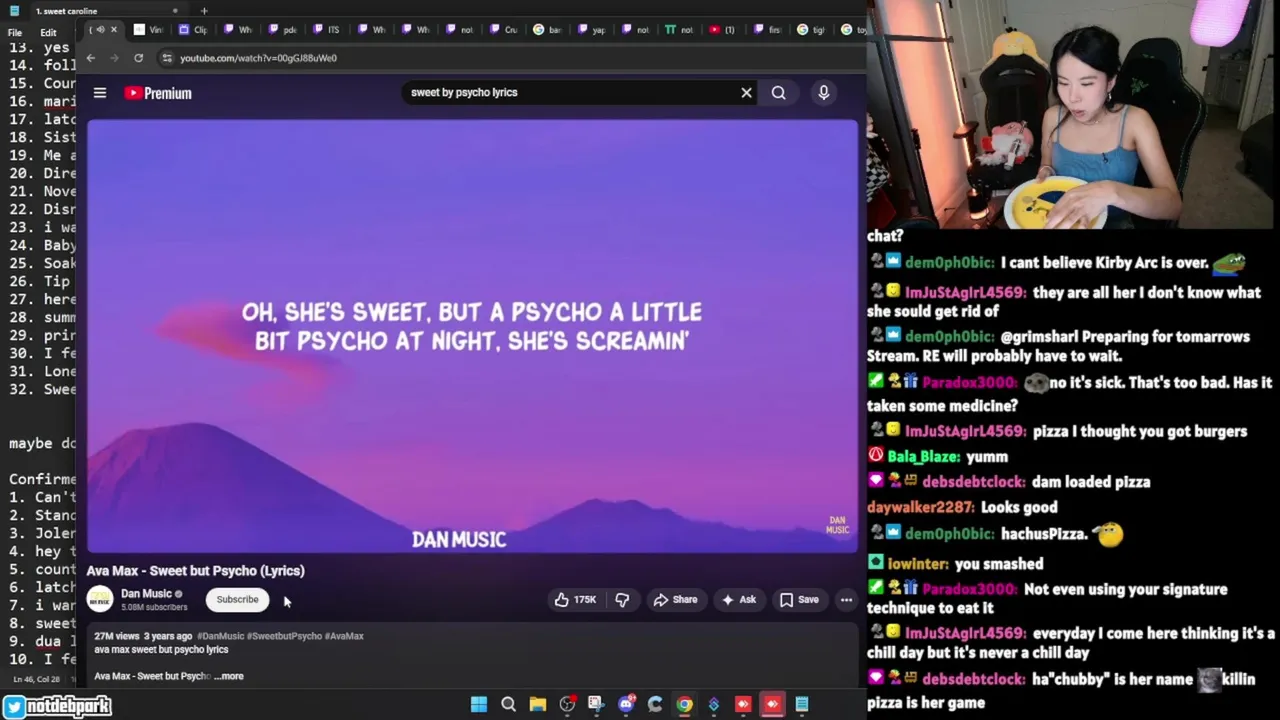This screenshot has width=1280, height=720.
Task: Start voice search with microphone icon
Action: coord(823,92)
